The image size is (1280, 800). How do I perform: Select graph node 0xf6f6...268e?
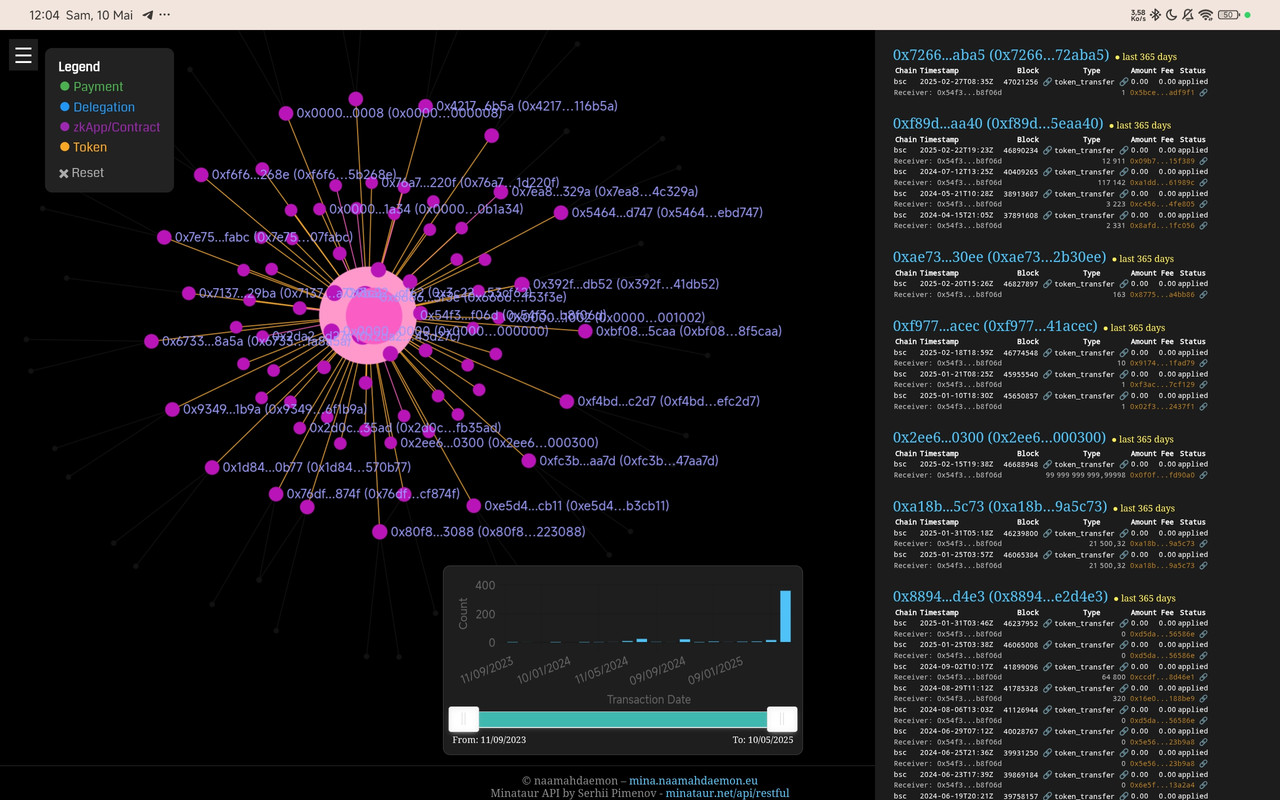[201, 174]
